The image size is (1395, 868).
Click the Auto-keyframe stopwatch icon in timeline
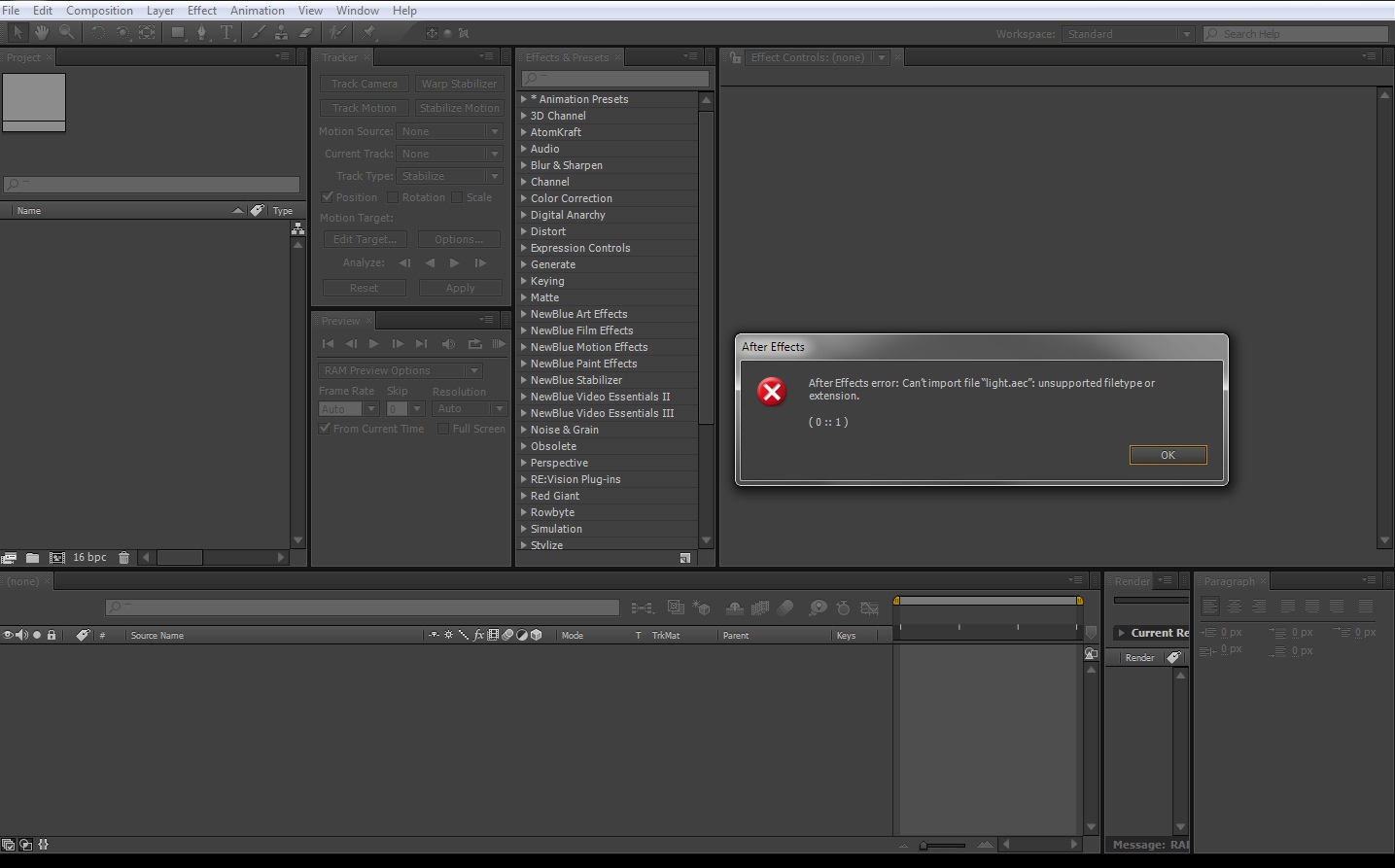(x=843, y=608)
